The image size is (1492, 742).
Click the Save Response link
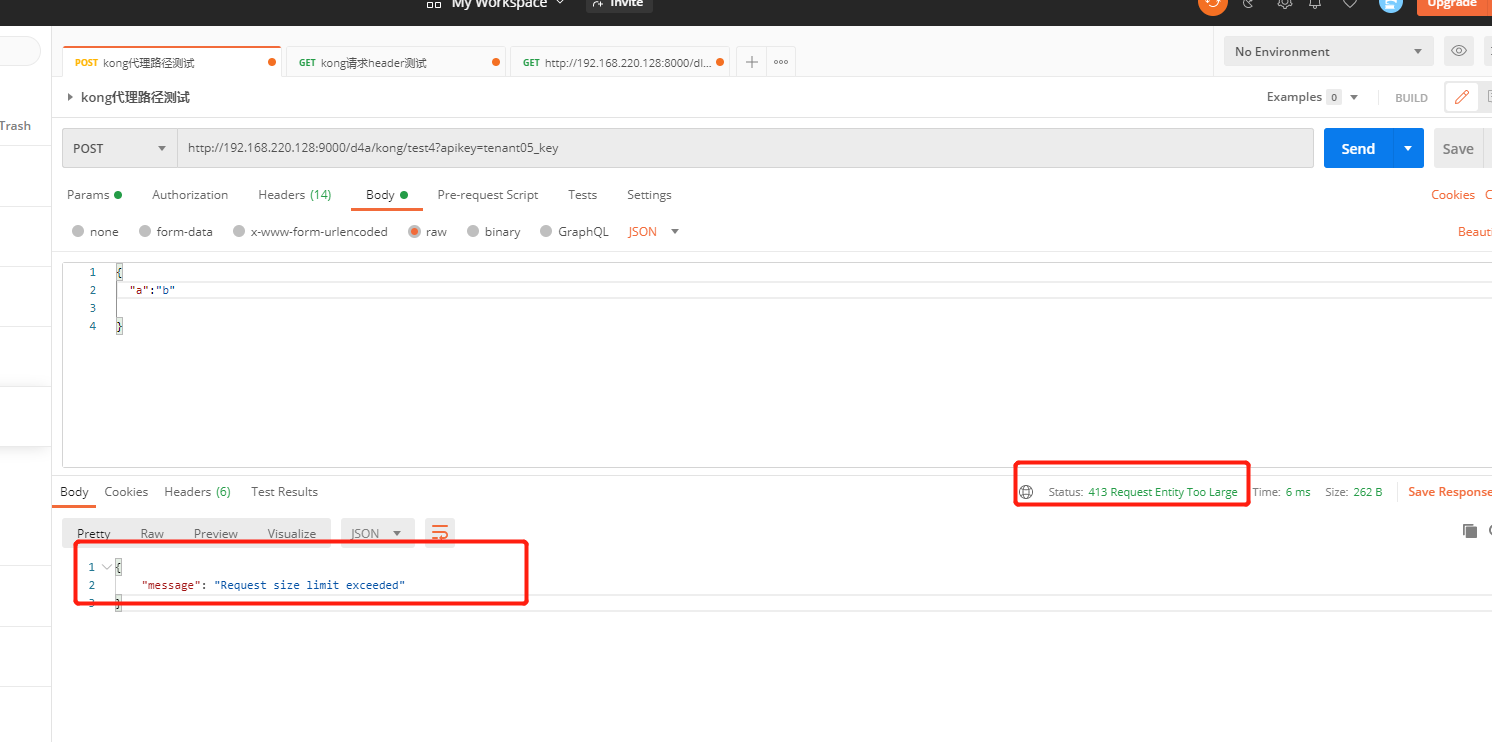pyautogui.click(x=1449, y=492)
